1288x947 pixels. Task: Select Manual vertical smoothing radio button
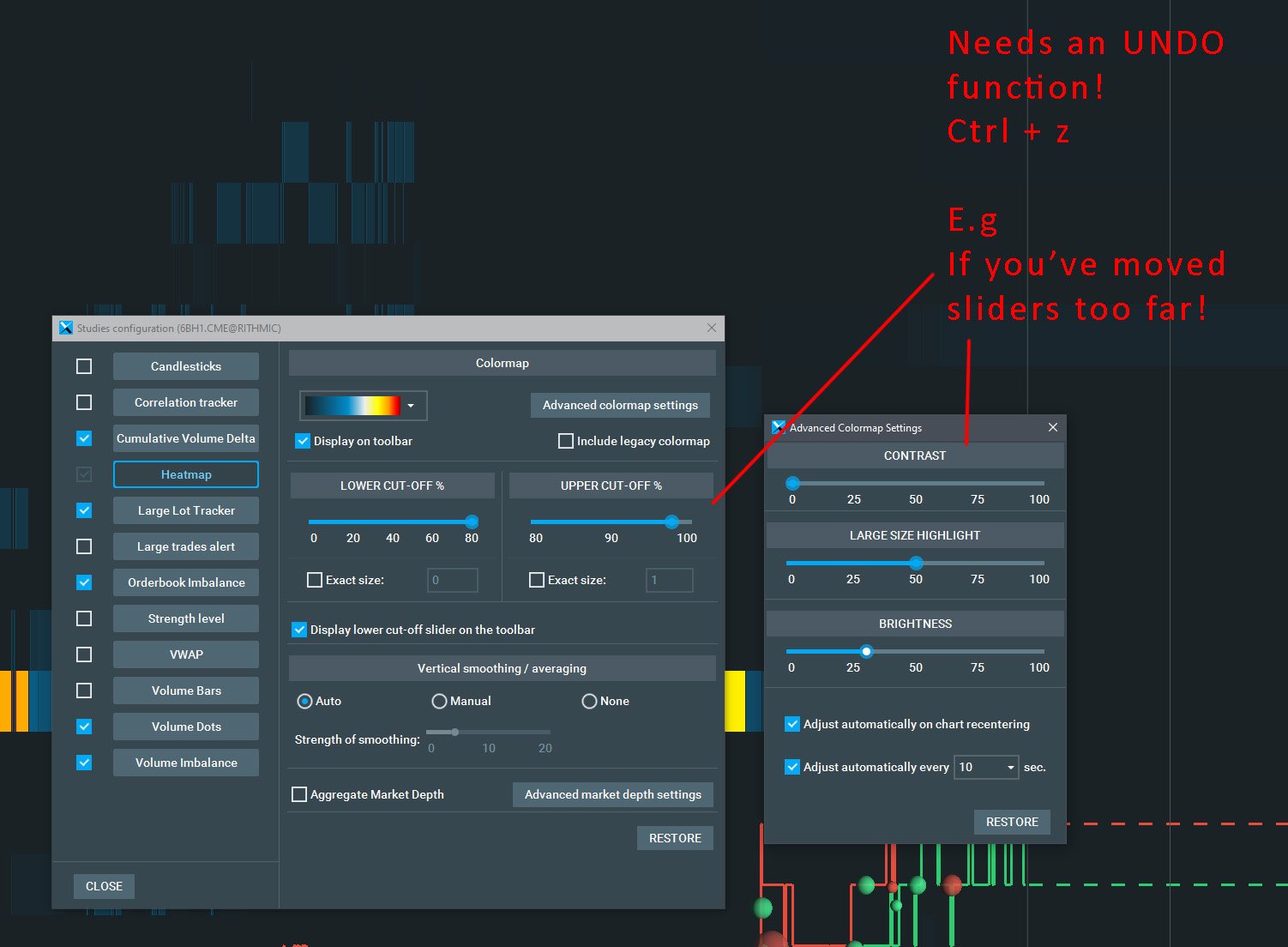click(439, 701)
